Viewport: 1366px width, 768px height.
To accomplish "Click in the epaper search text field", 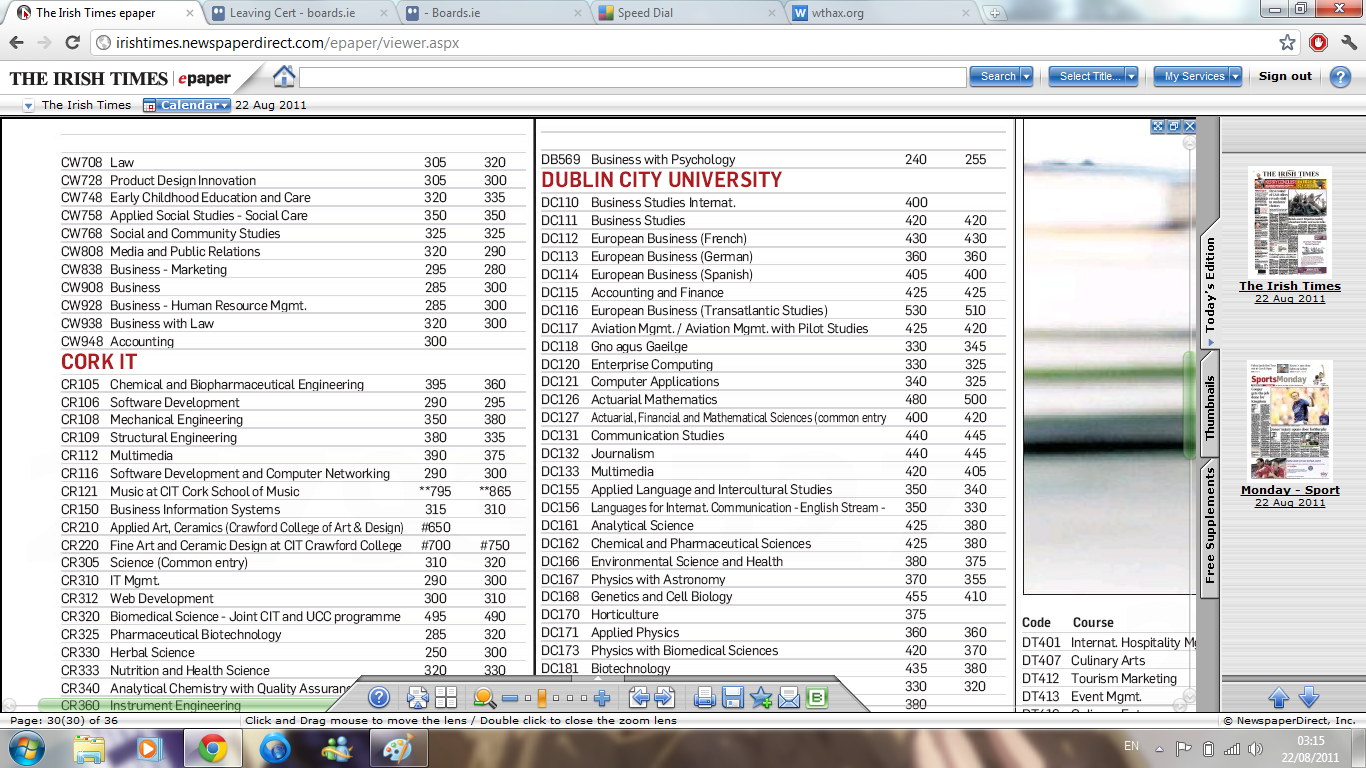I will coord(633,76).
